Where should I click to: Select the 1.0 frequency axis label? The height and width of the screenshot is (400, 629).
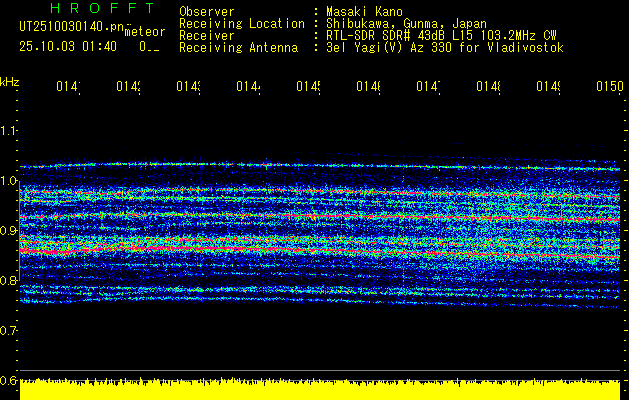[x=9, y=181]
